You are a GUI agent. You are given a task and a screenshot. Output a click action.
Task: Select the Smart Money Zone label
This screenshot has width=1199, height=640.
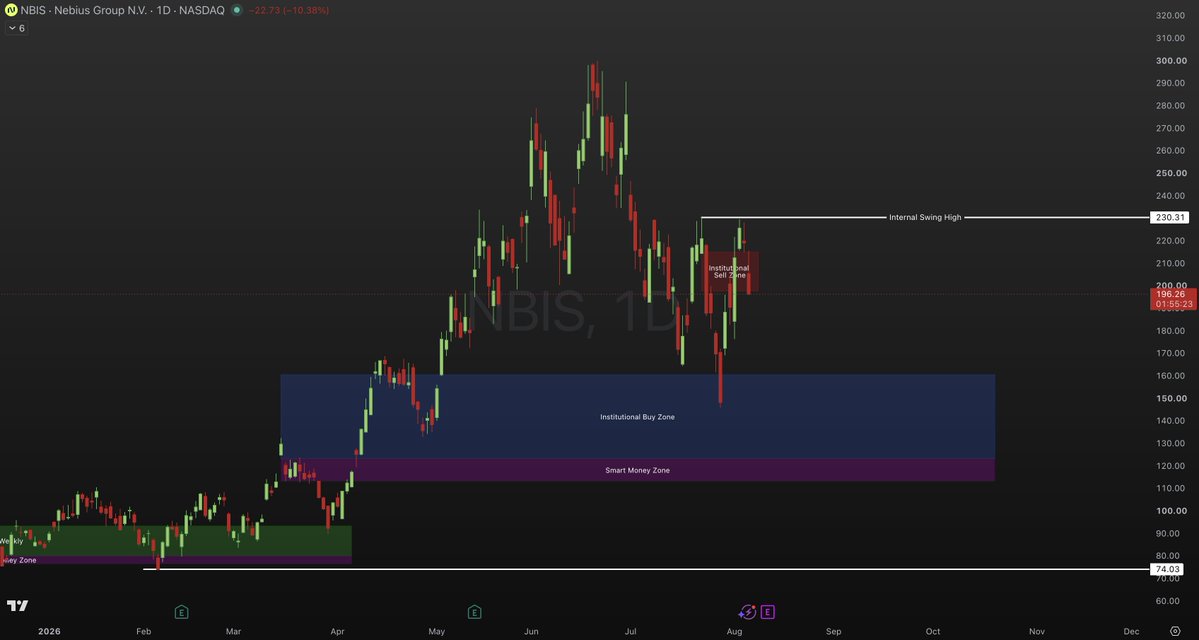point(637,470)
